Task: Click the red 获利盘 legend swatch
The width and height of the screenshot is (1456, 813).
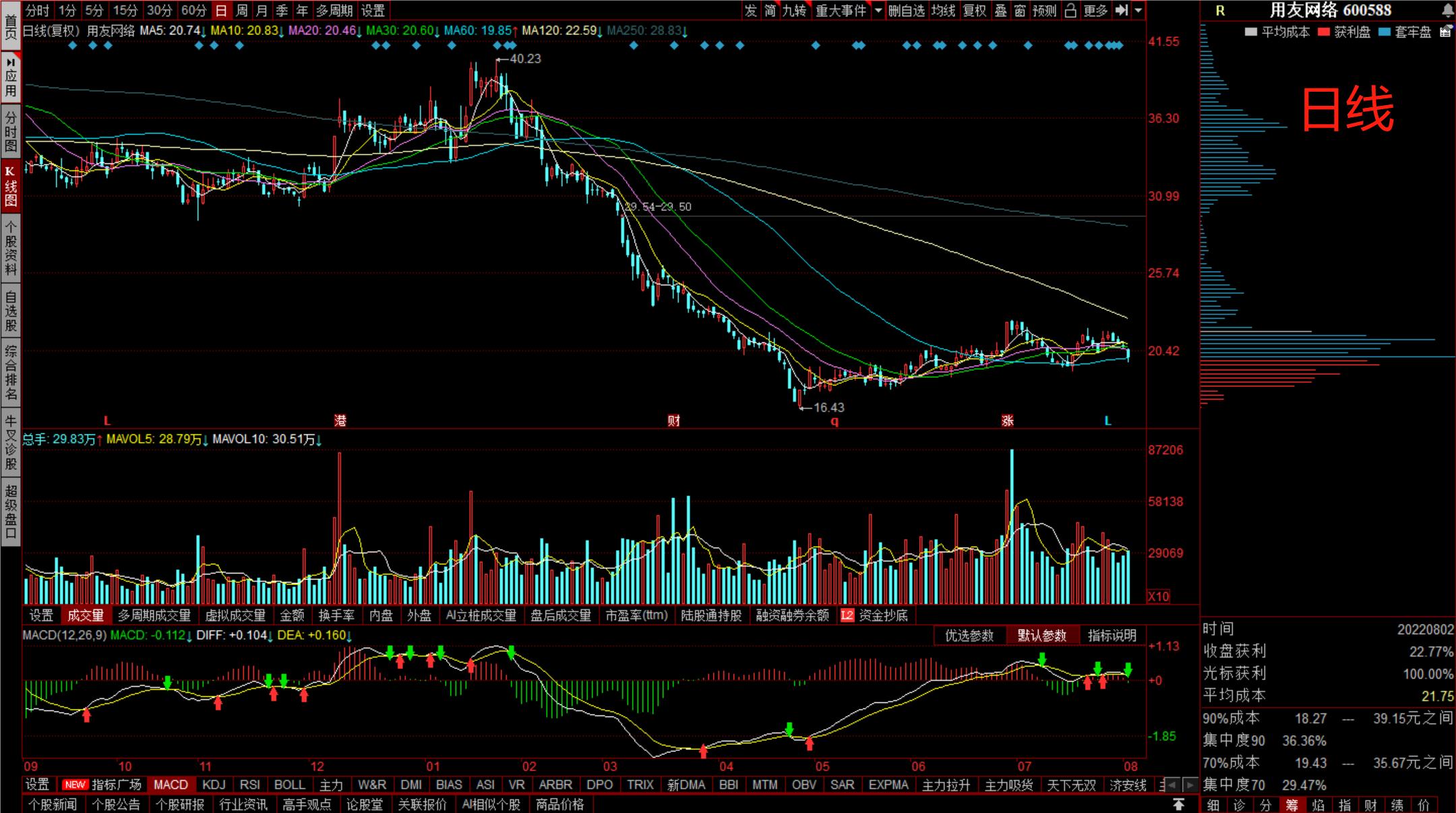Action: [1324, 32]
